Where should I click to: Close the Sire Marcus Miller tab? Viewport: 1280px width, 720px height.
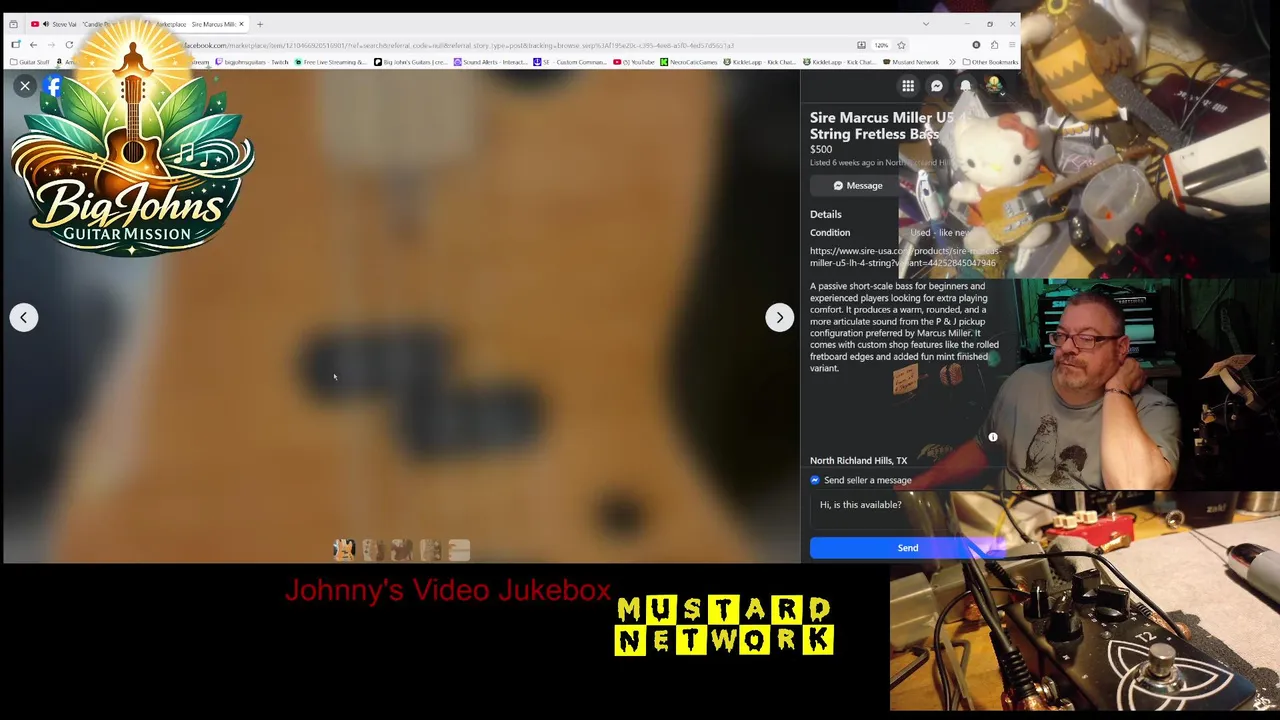click(x=241, y=24)
